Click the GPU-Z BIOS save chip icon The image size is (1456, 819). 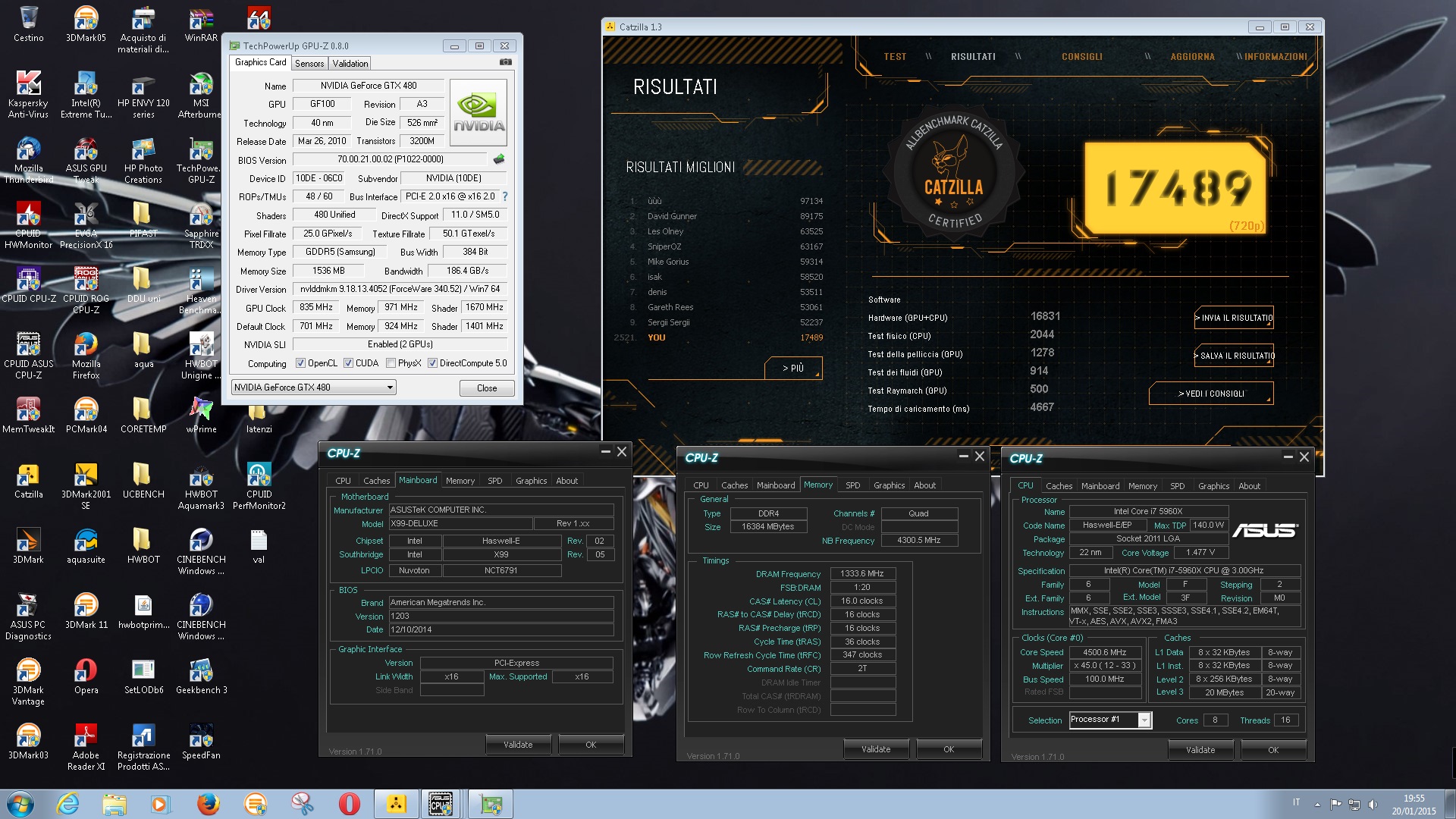[498, 159]
